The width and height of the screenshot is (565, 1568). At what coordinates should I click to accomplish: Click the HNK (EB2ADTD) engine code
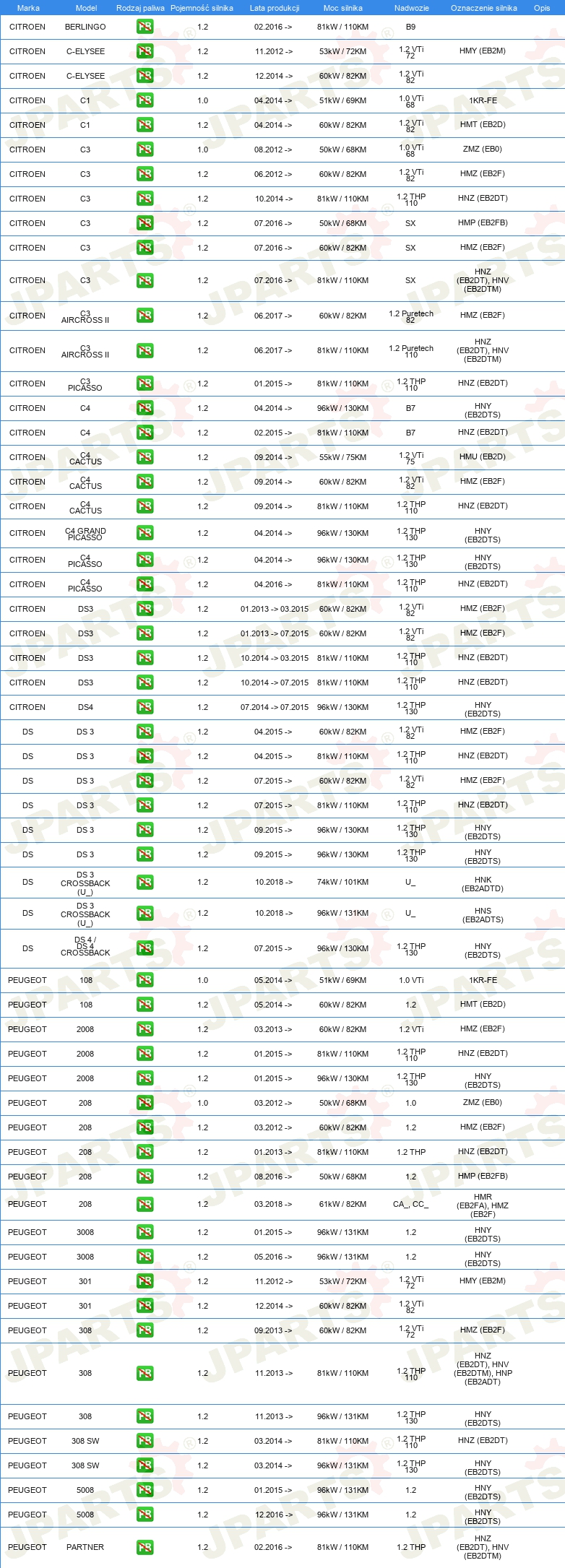point(483,884)
